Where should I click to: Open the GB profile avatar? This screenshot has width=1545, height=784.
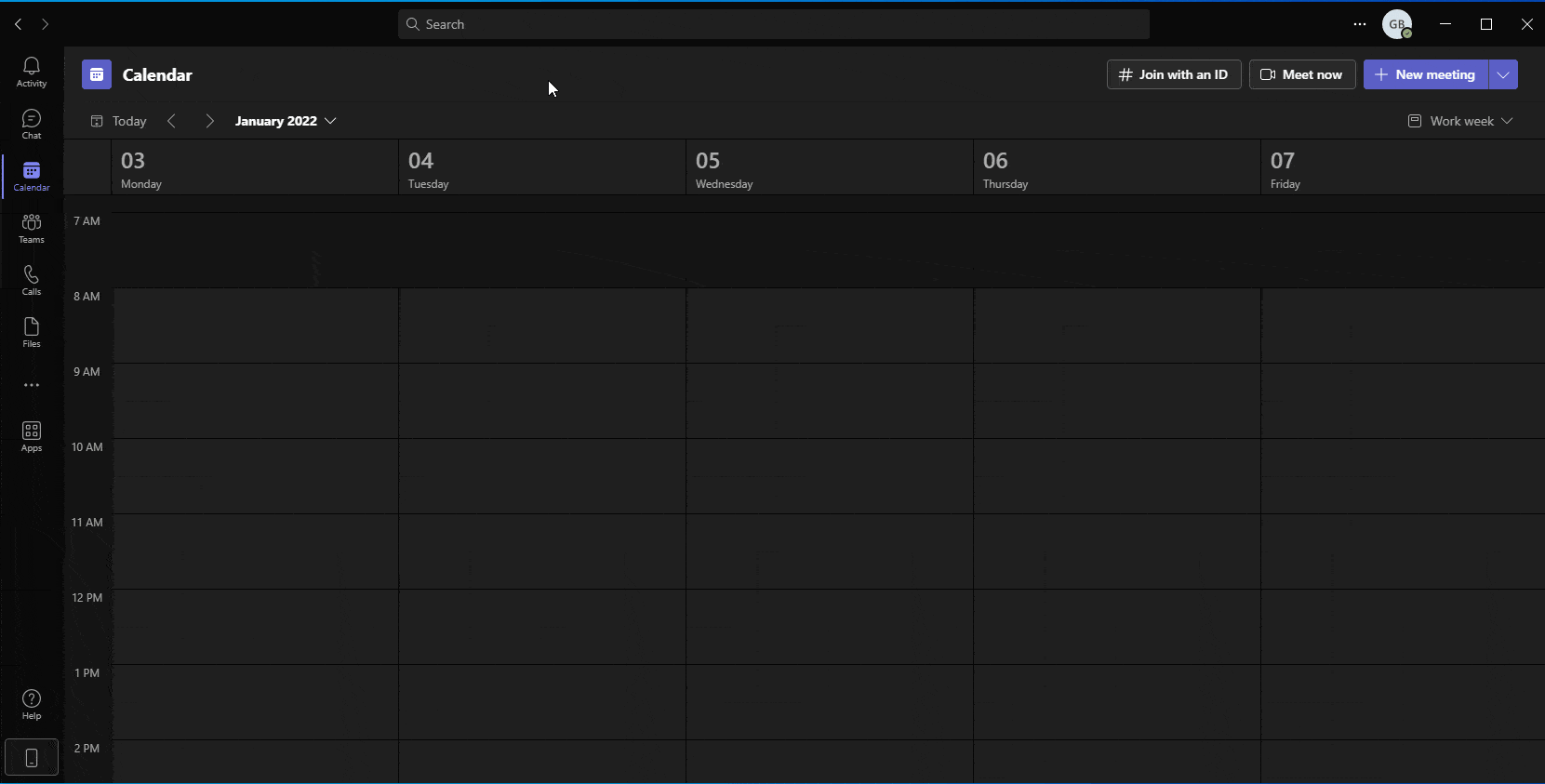(x=1396, y=25)
